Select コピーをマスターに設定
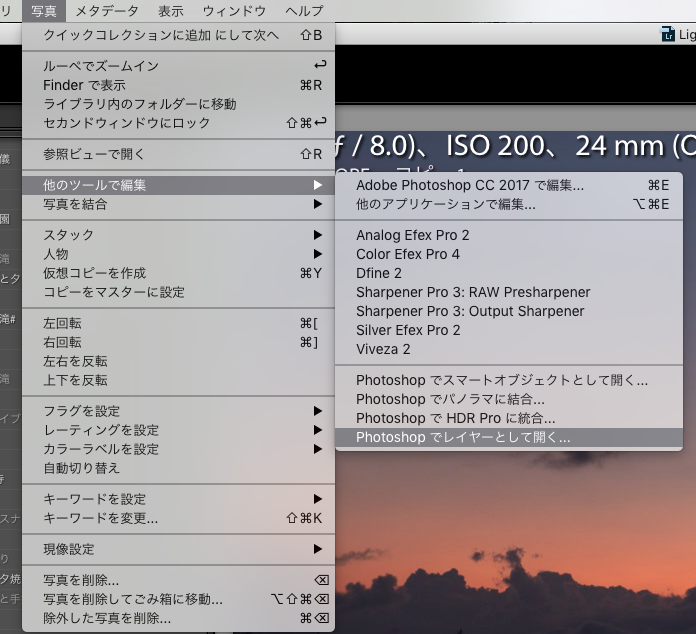 178,292
